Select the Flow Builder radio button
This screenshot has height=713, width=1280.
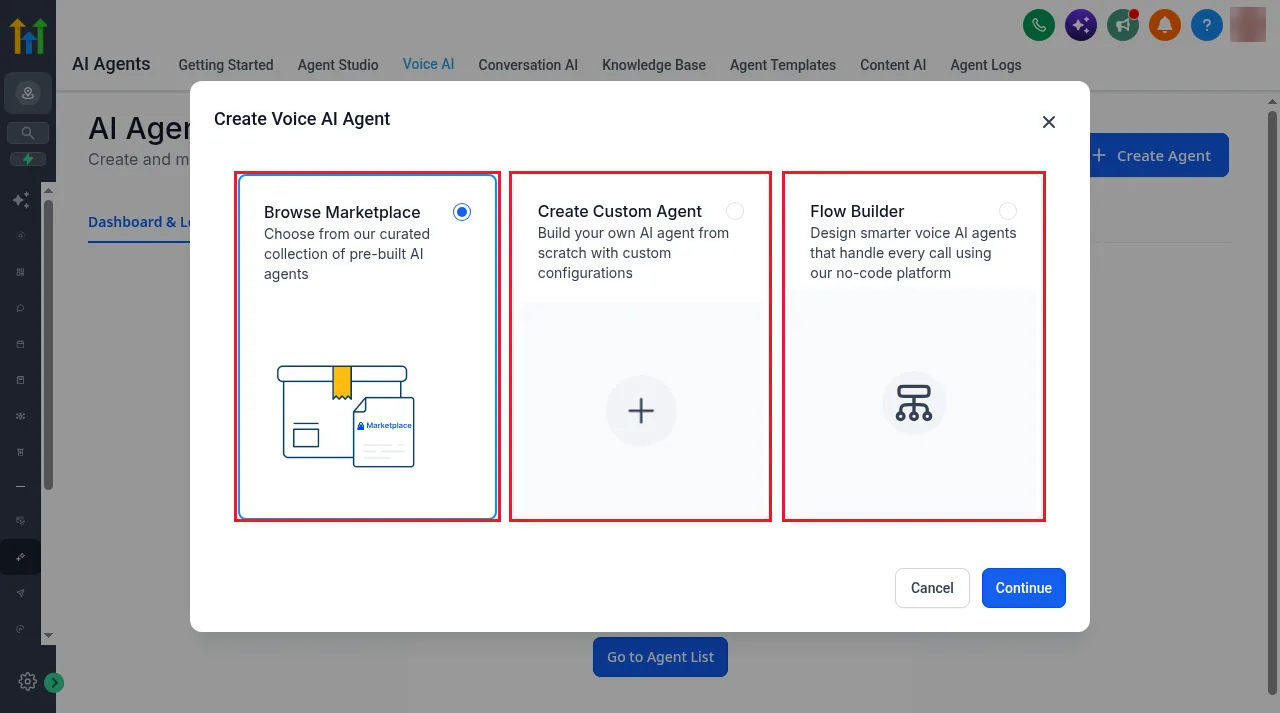[x=1008, y=211]
